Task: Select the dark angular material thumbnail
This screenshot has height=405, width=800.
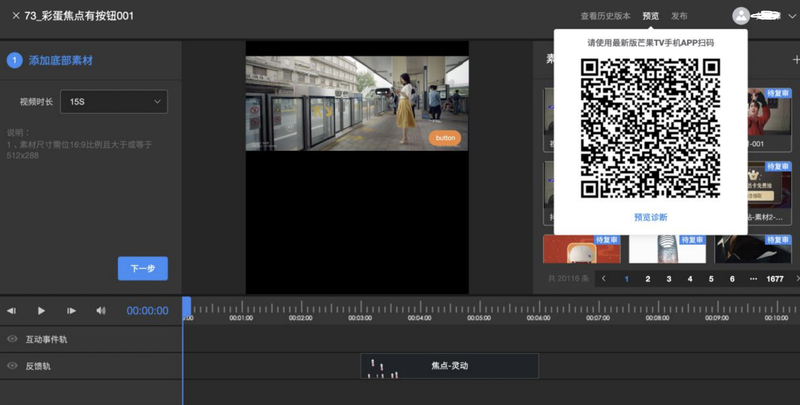Action: coord(753,249)
